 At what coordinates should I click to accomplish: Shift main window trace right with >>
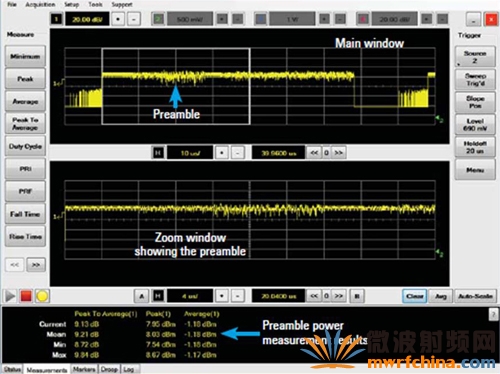coord(339,153)
